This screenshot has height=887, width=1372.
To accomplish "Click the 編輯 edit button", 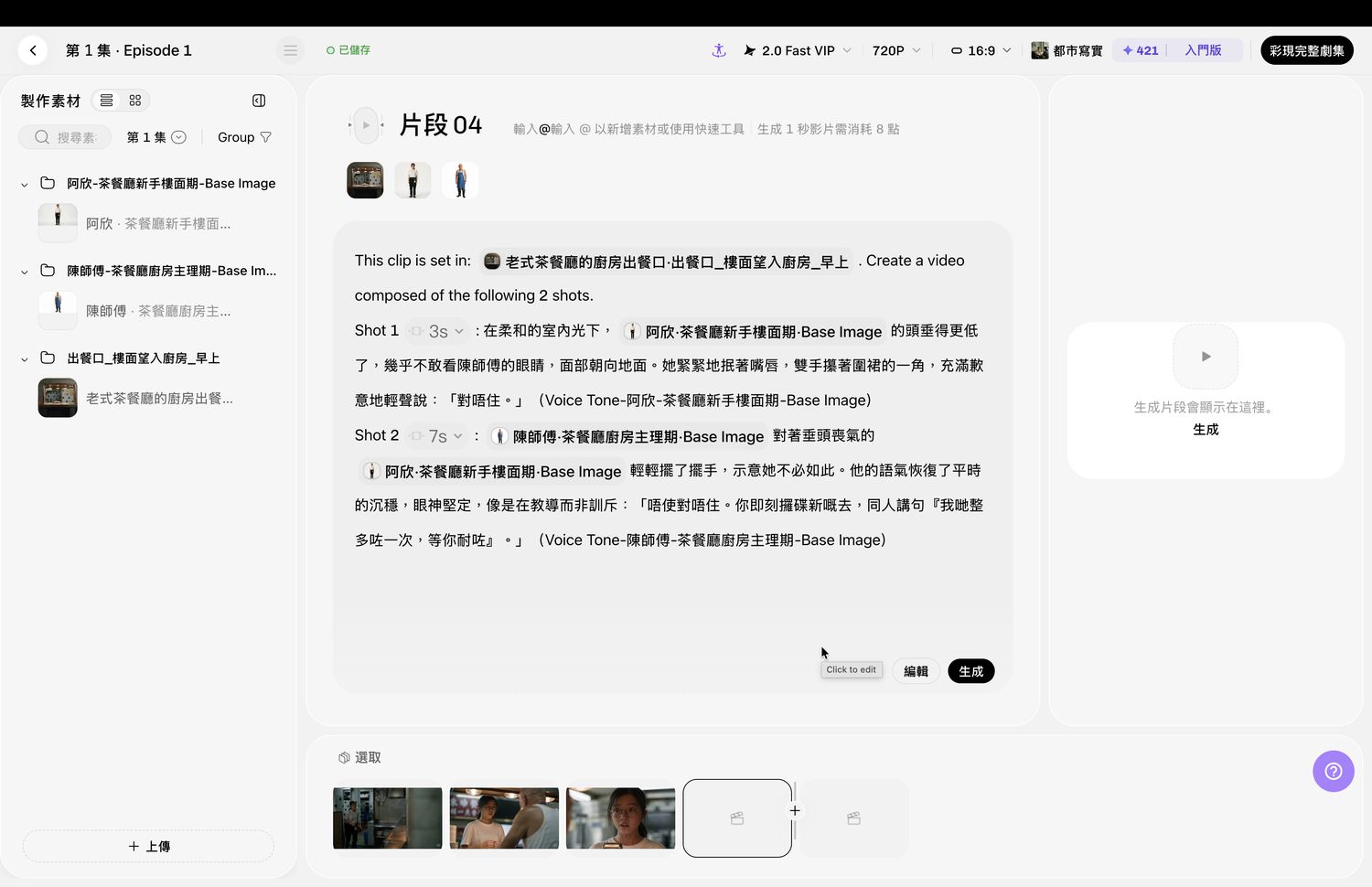I will point(916,671).
